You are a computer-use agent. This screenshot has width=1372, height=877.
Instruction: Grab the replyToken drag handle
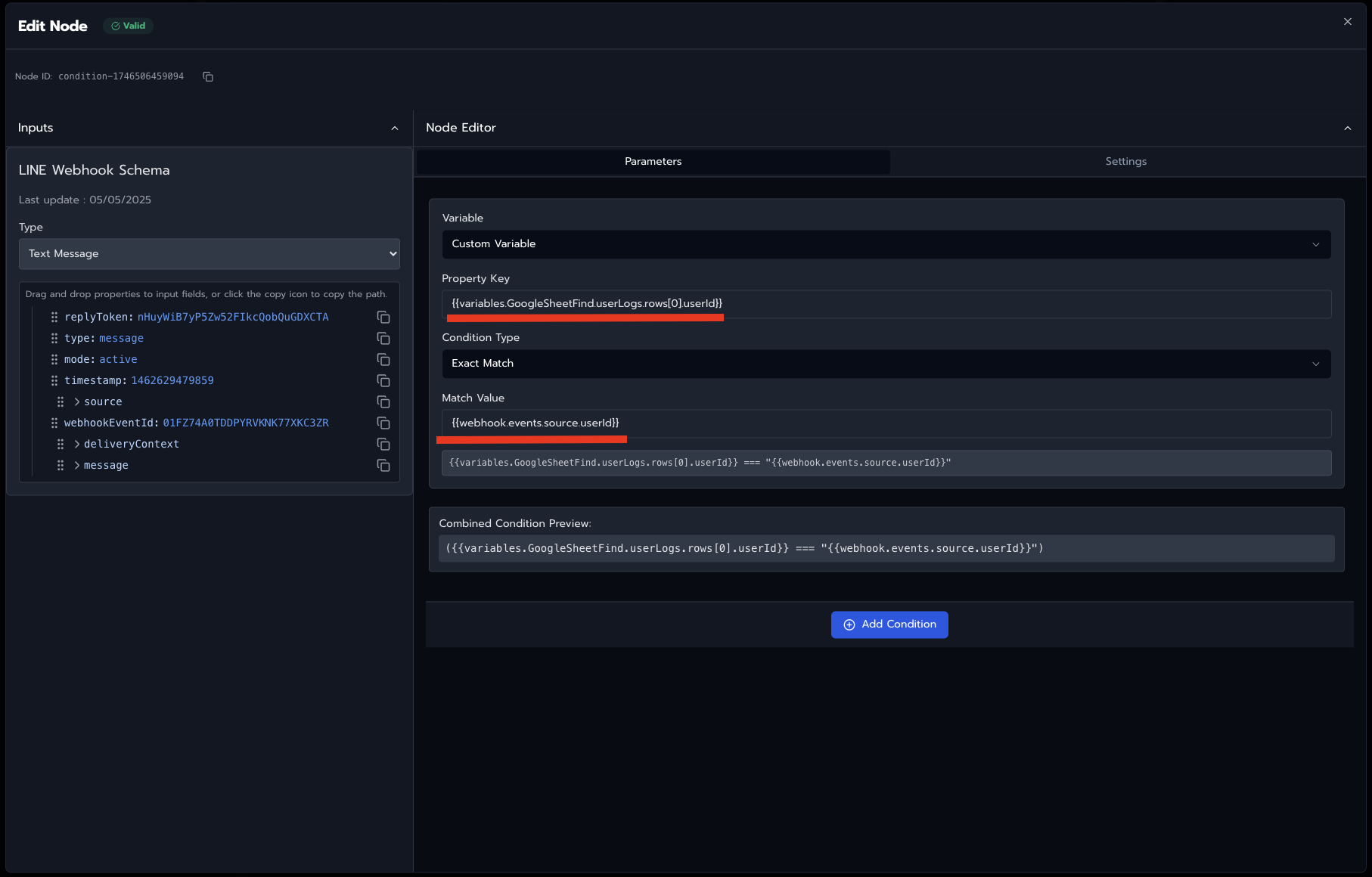54,317
